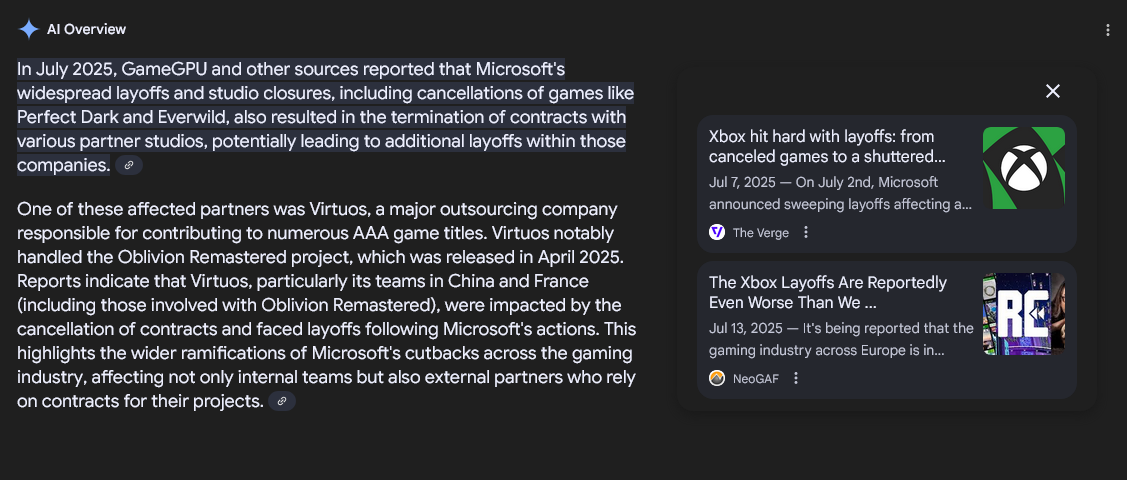The image size is (1127, 480).
Task: Click the paragraph about Virtuos outsourcing company
Action: (x=326, y=305)
